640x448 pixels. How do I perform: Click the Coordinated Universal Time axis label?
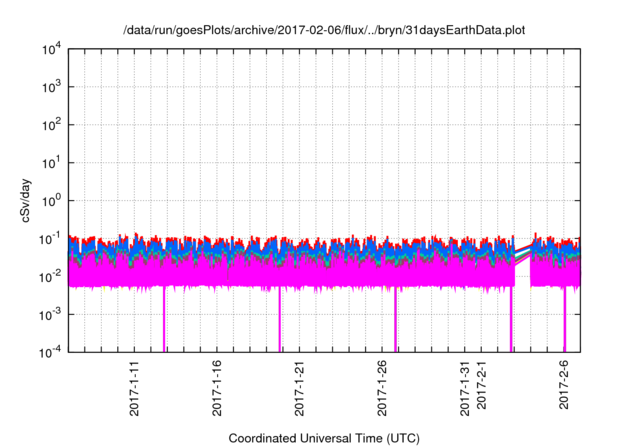point(324,438)
